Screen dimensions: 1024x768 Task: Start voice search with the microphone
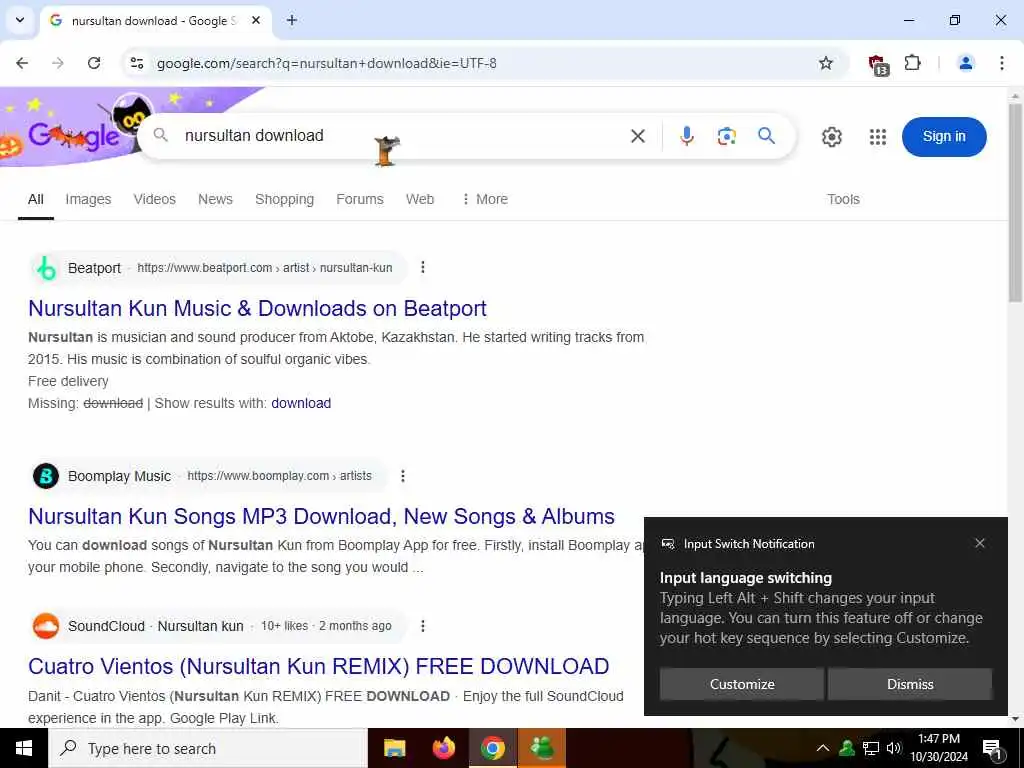(x=686, y=136)
